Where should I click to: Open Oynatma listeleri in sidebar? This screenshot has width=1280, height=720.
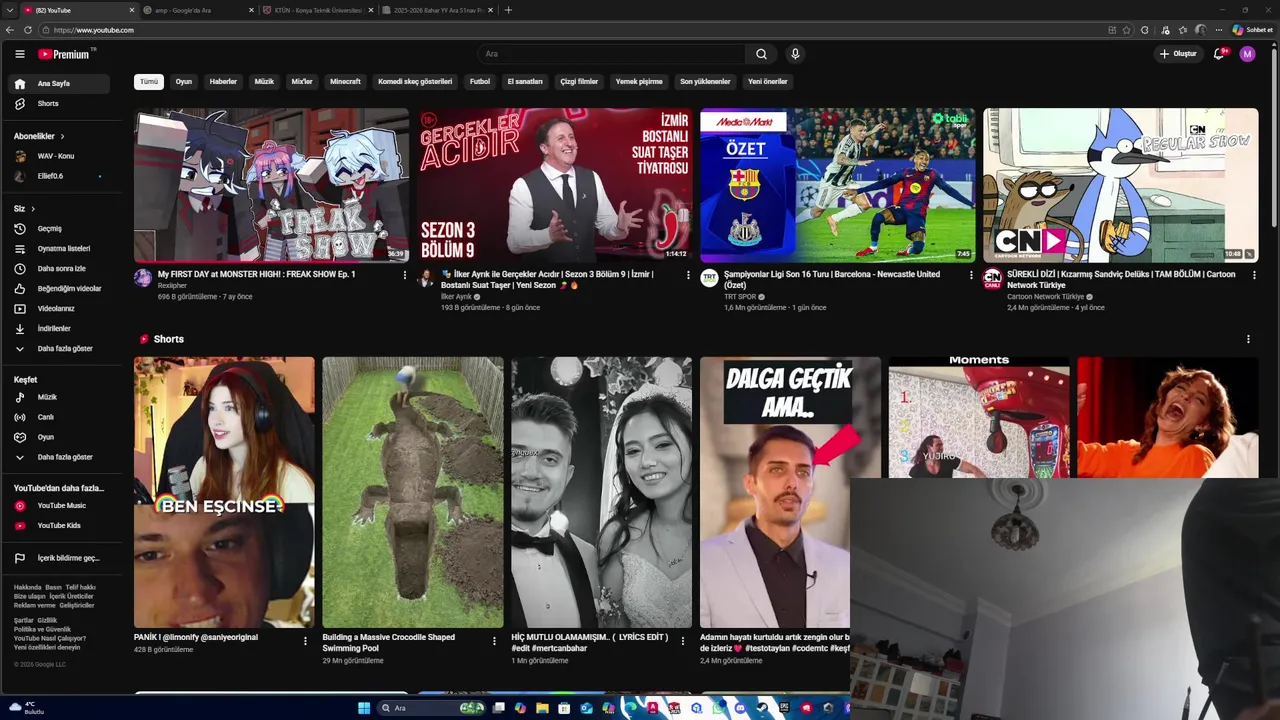[x=61, y=249]
